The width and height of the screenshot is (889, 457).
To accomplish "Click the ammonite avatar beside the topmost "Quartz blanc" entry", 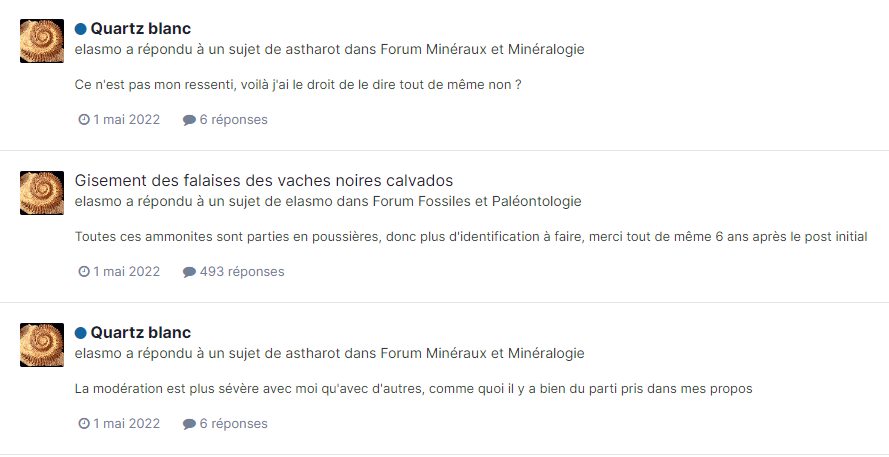I will point(42,41).
